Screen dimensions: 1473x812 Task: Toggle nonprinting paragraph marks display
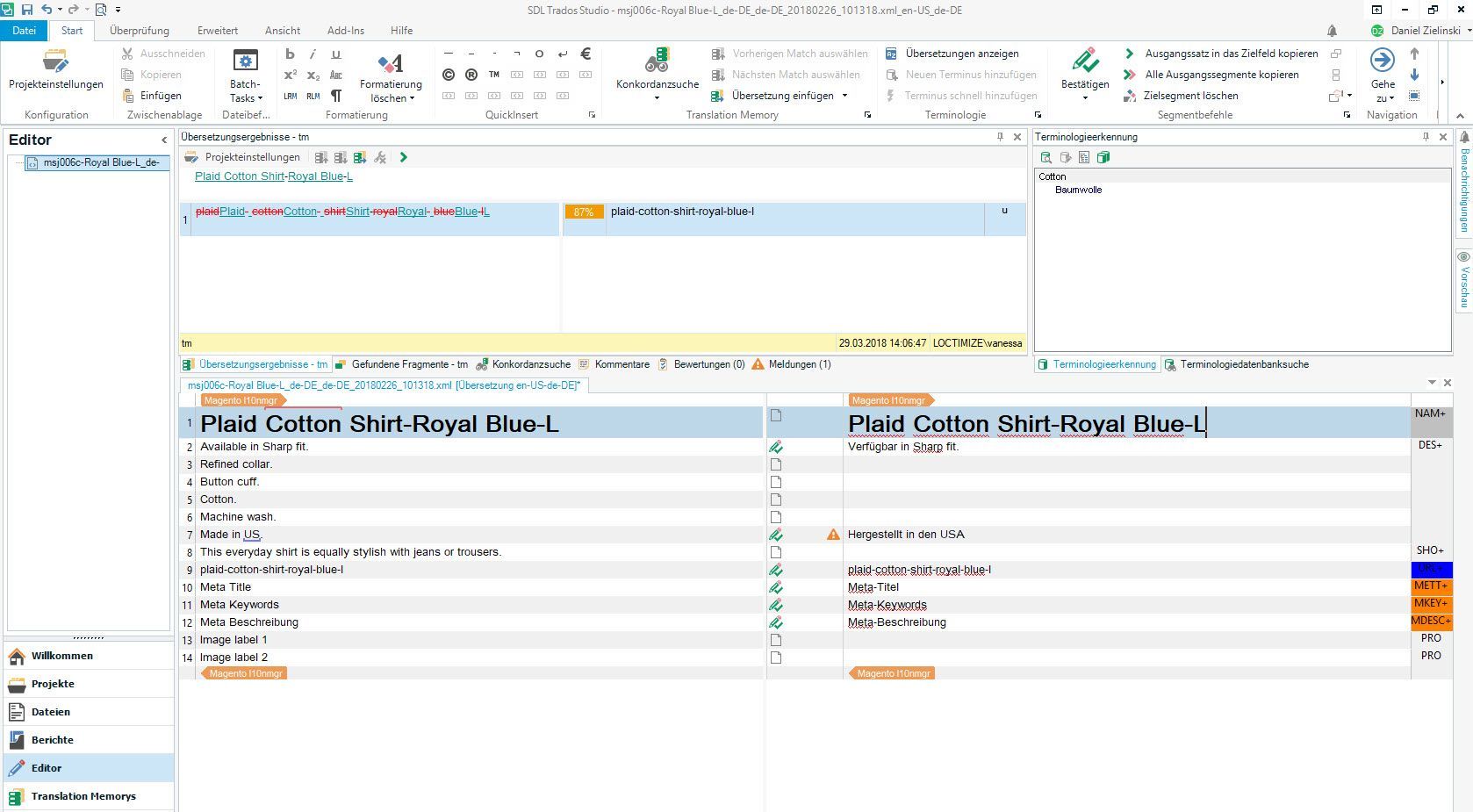coord(335,96)
